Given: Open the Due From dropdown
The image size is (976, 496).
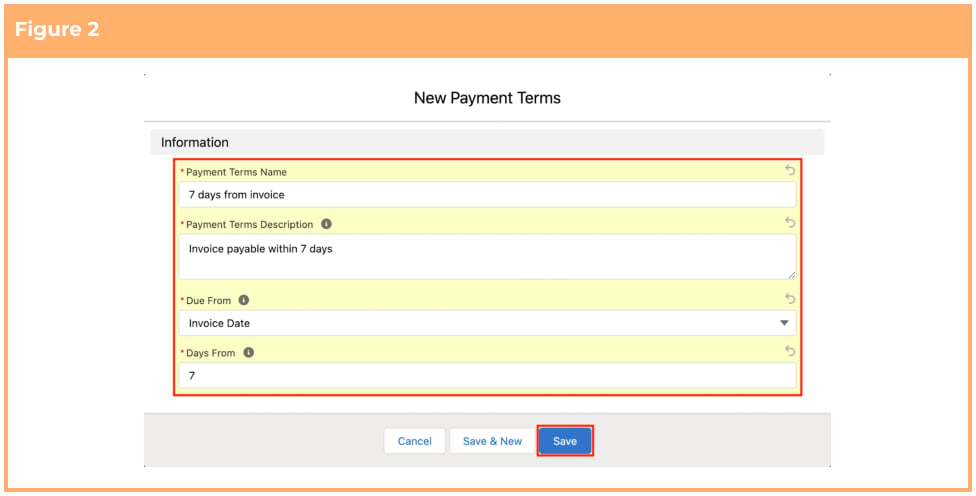Looking at the screenshot, I should coord(487,323).
